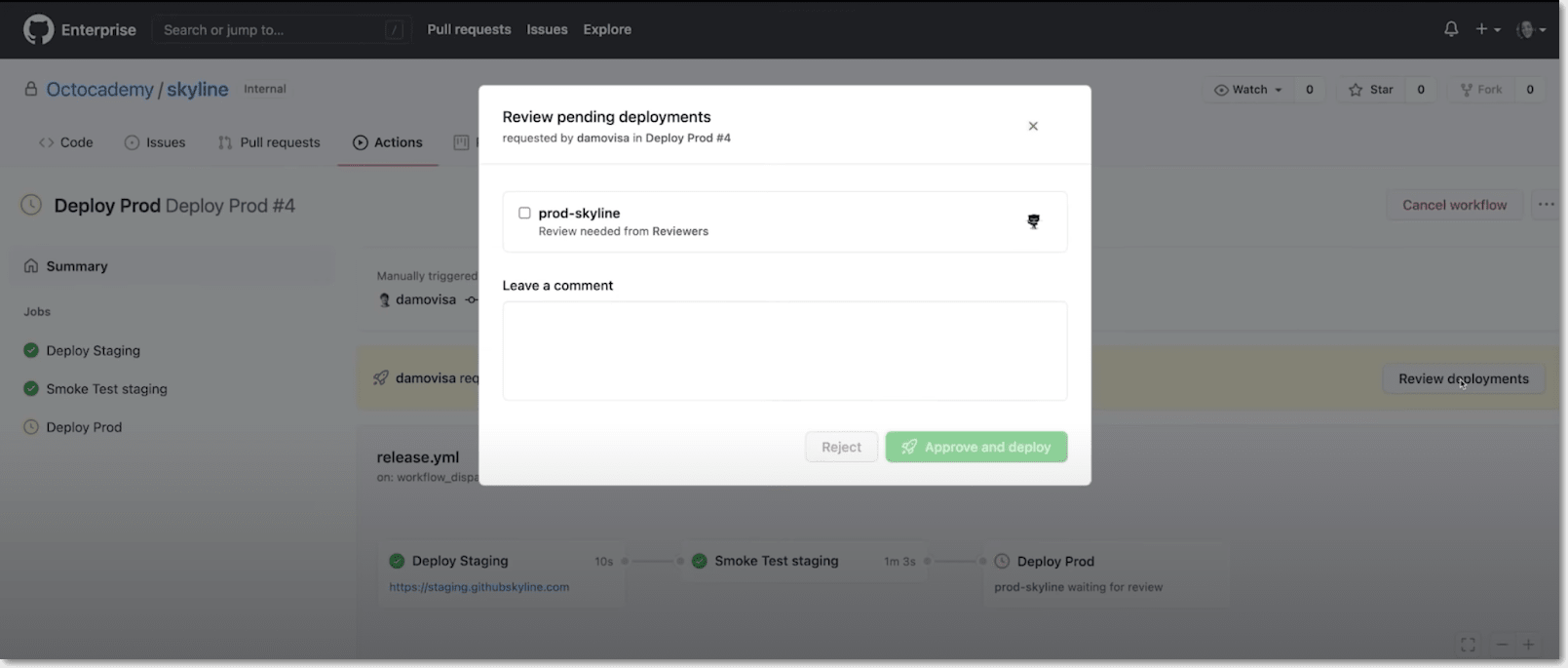Click the Reject button
The height and width of the screenshot is (668, 1568).
point(841,447)
